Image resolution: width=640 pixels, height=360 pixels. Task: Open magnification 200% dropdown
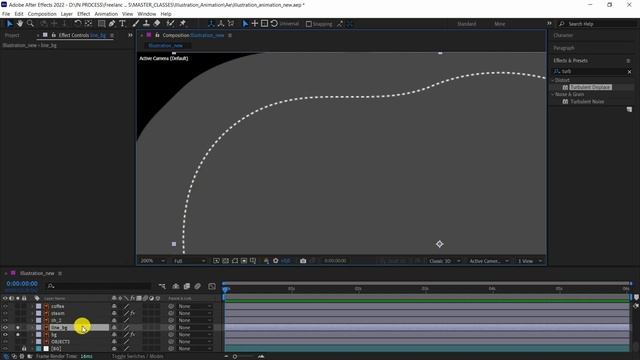click(x=153, y=261)
